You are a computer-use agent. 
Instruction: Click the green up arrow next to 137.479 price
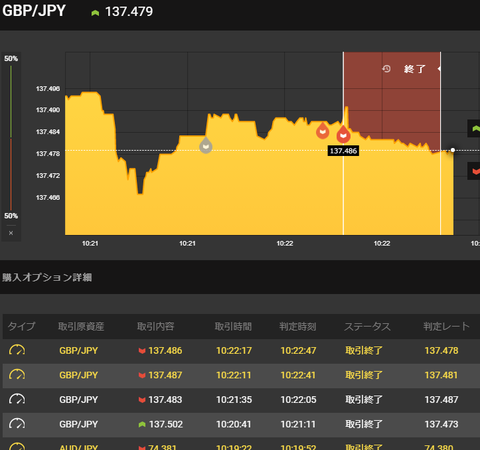click(x=95, y=13)
